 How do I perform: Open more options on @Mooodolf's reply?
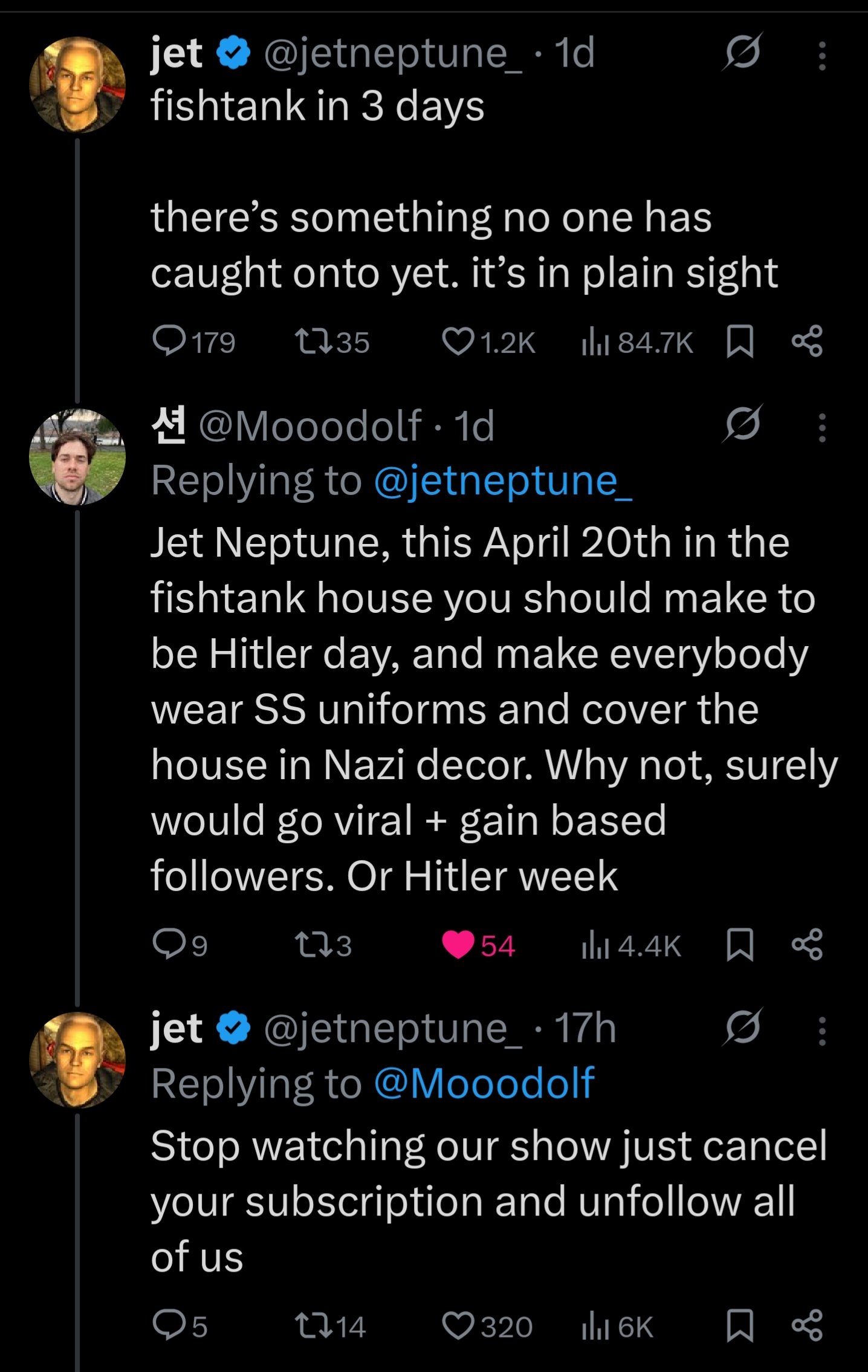821,428
